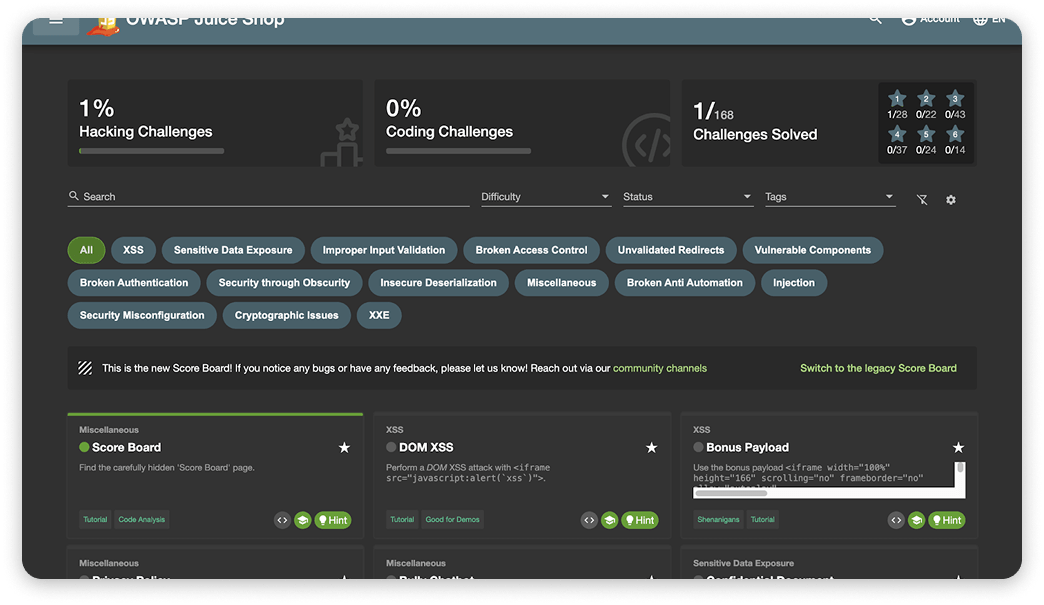The height and width of the screenshot is (605, 1044).
Task: Open coding challenge for Score Board
Action: tap(282, 520)
